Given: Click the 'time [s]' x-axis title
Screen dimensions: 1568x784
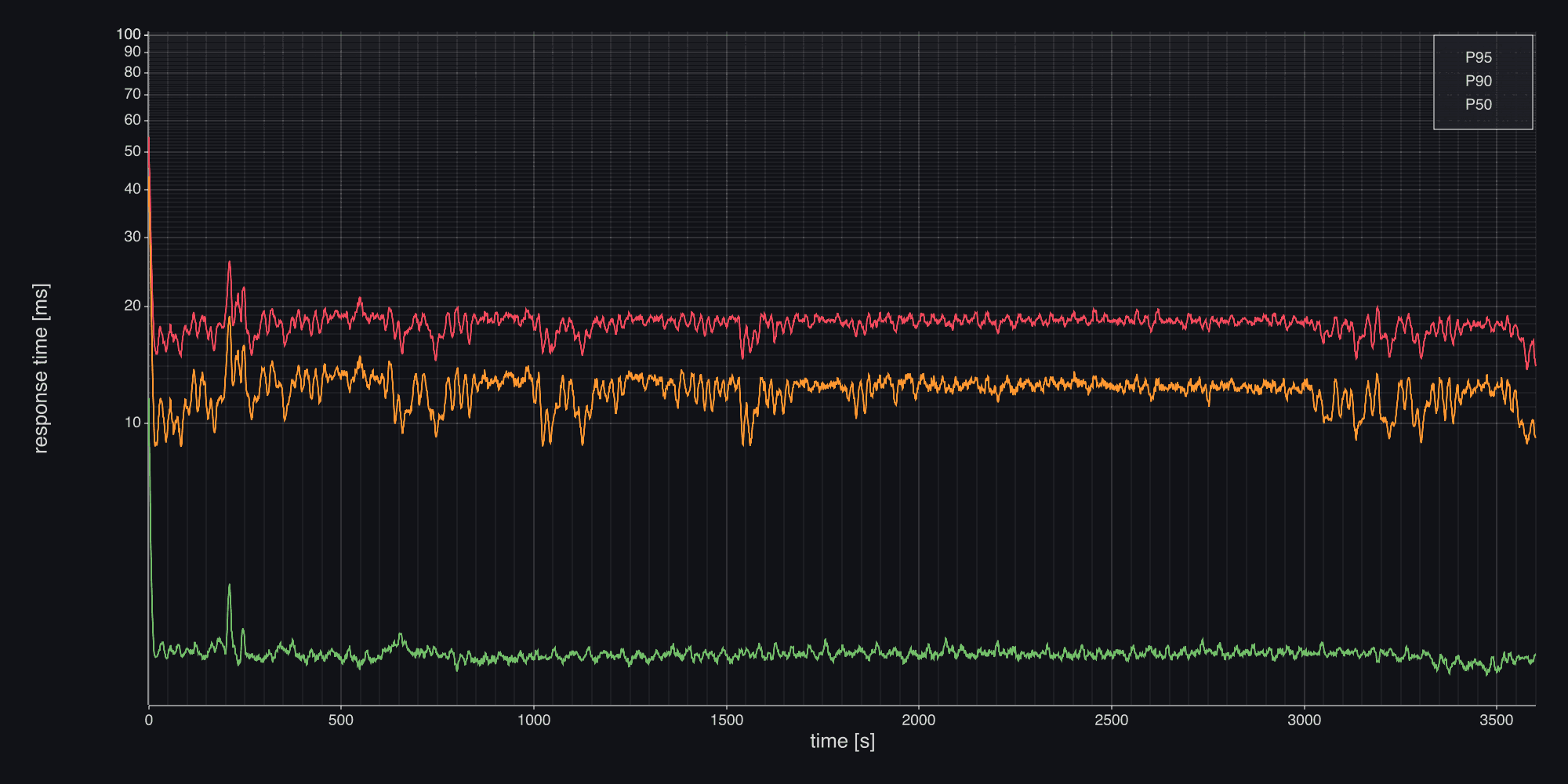Looking at the screenshot, I should coord(842,742).
